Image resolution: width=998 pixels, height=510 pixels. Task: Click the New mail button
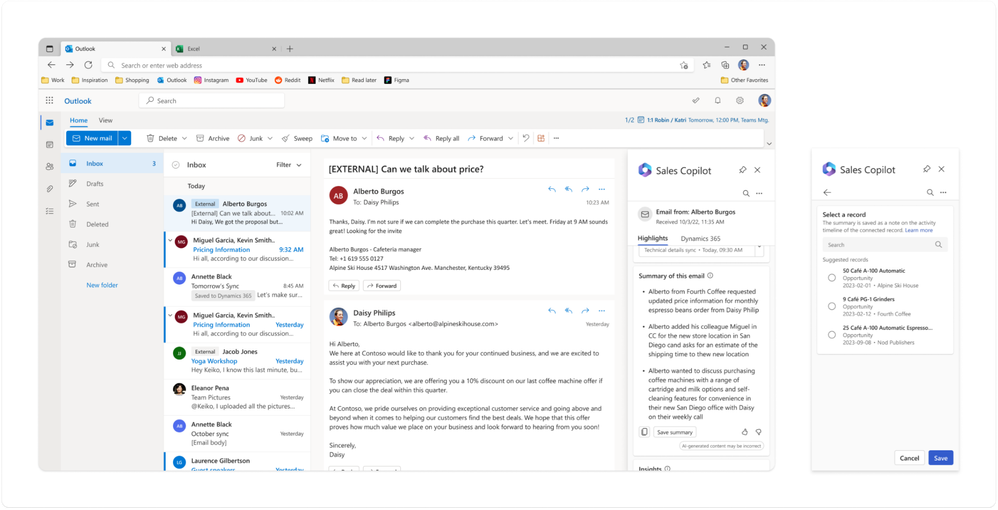tap(93, 138)
